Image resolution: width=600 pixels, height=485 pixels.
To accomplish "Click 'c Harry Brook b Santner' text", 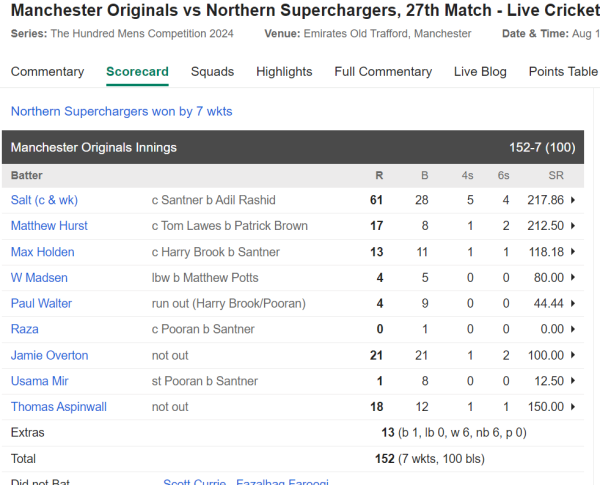I will pyautogui.click(x=215, y=252).
